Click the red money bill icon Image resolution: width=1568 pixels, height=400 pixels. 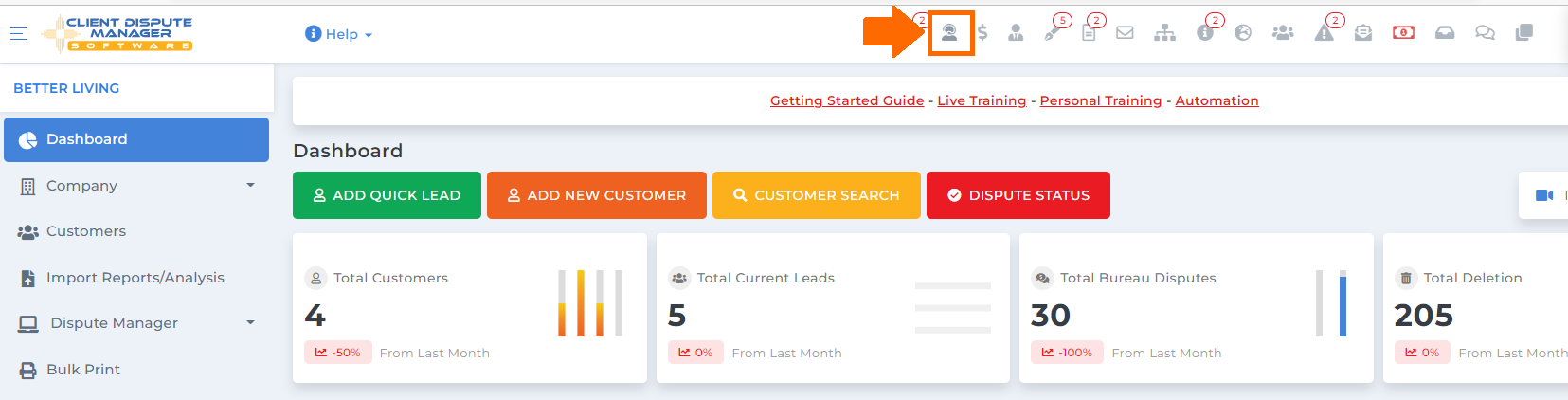(x=1403, y=32)
